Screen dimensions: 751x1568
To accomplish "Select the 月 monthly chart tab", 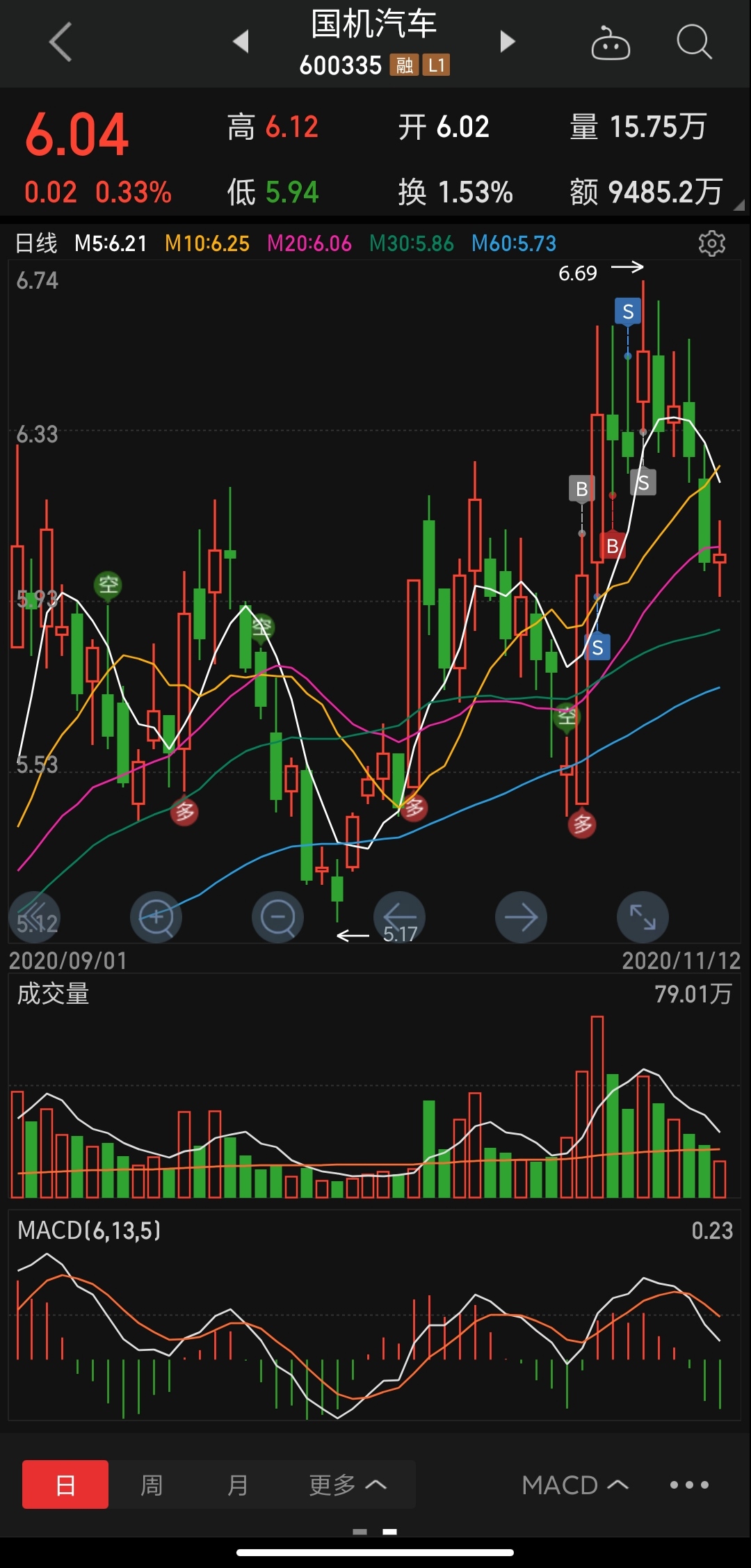I will click(x=237, y=1485).
